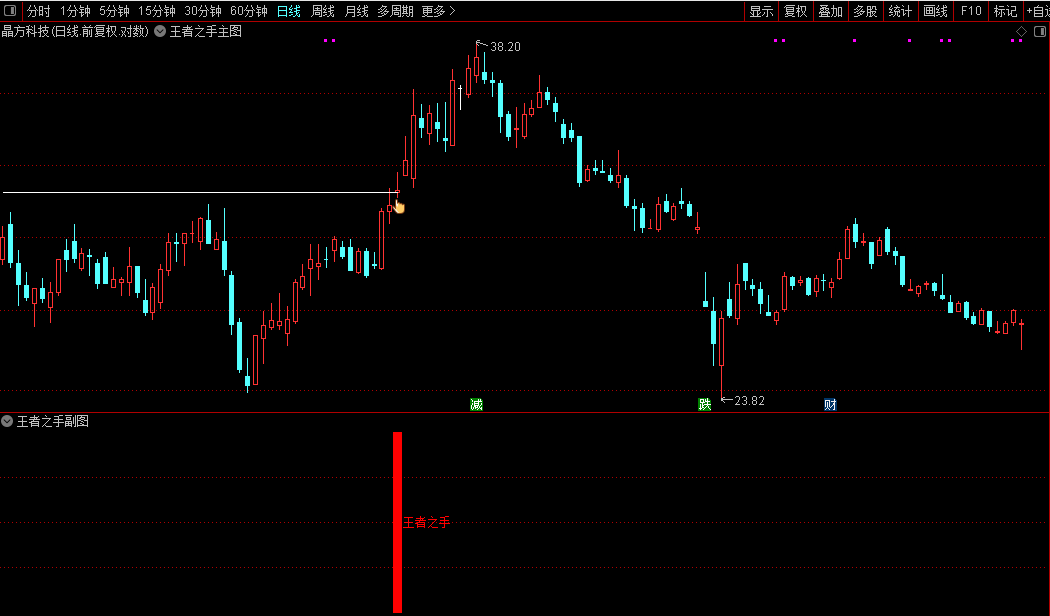Add stock with +自选 button
1050x616 pixels.
click(1037, 11)
